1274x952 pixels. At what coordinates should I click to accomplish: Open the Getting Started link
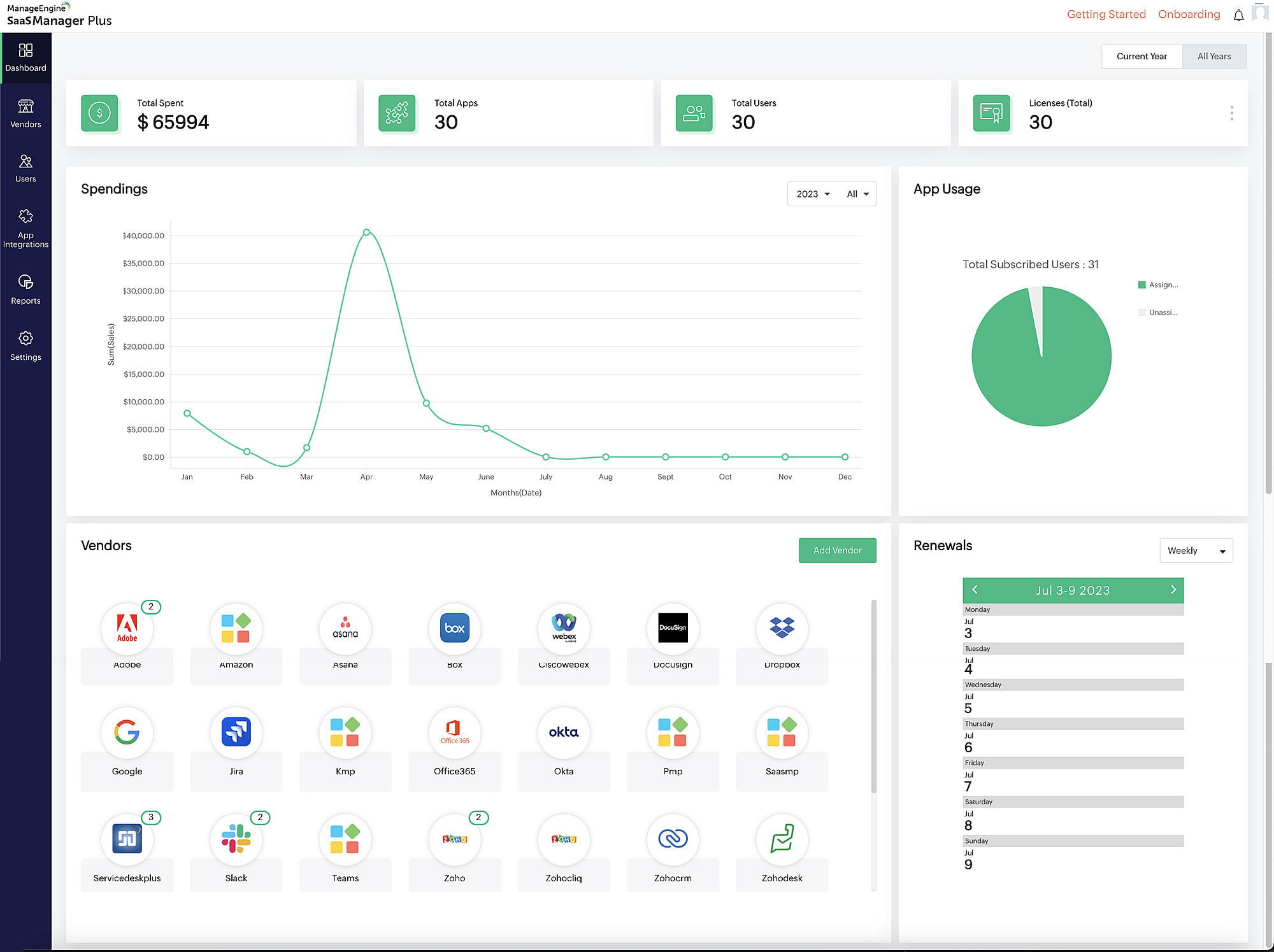coord(1106,14)
